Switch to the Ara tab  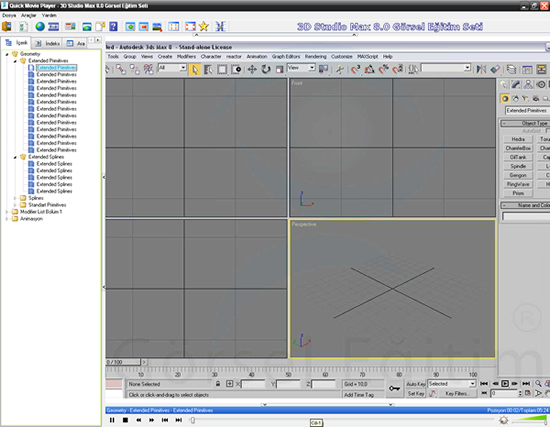click(76, 43)
